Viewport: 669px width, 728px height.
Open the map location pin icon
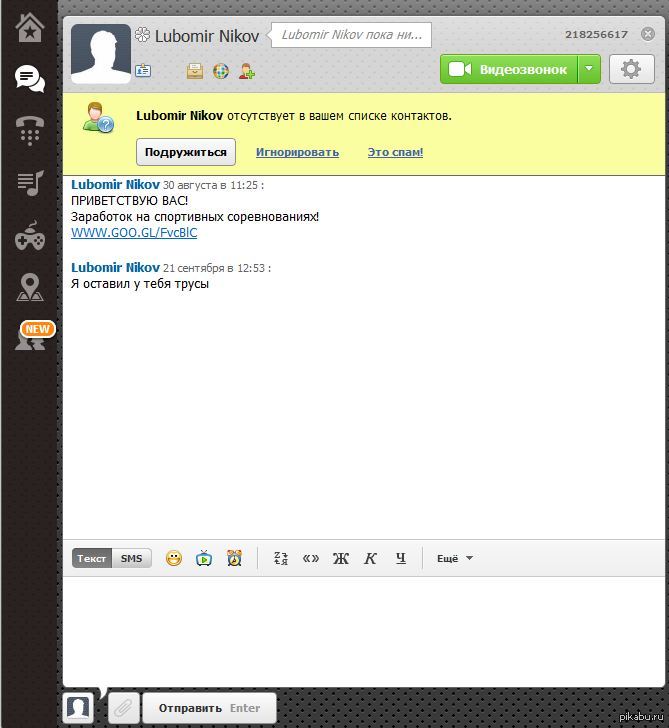pos(30,287)
